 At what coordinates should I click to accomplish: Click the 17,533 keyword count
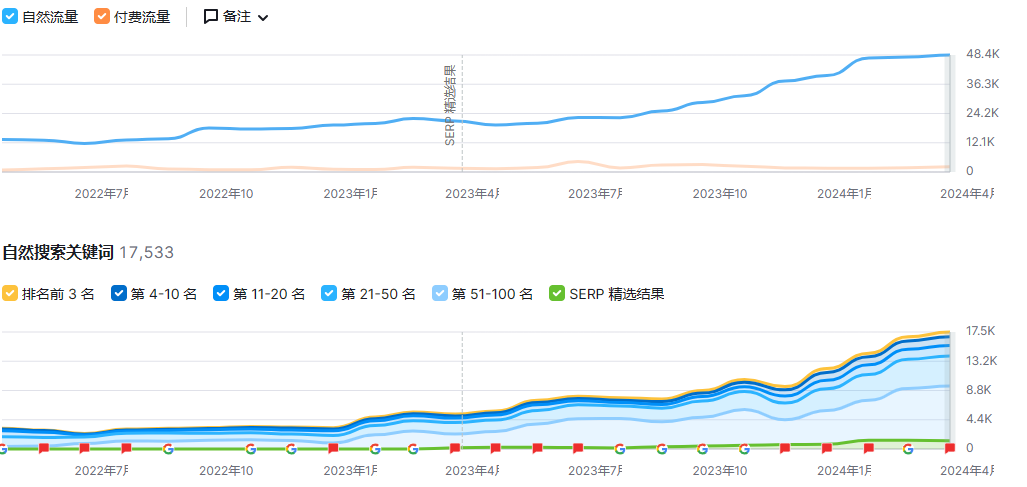point(146,253)
